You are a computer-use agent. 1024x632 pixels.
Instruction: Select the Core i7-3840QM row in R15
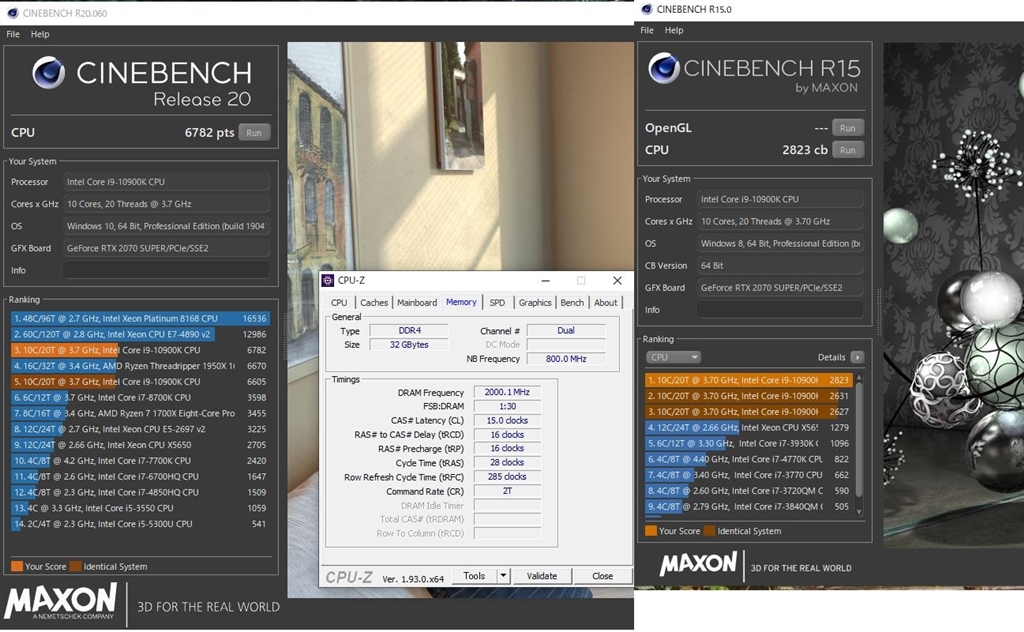[x=748, y=506]
